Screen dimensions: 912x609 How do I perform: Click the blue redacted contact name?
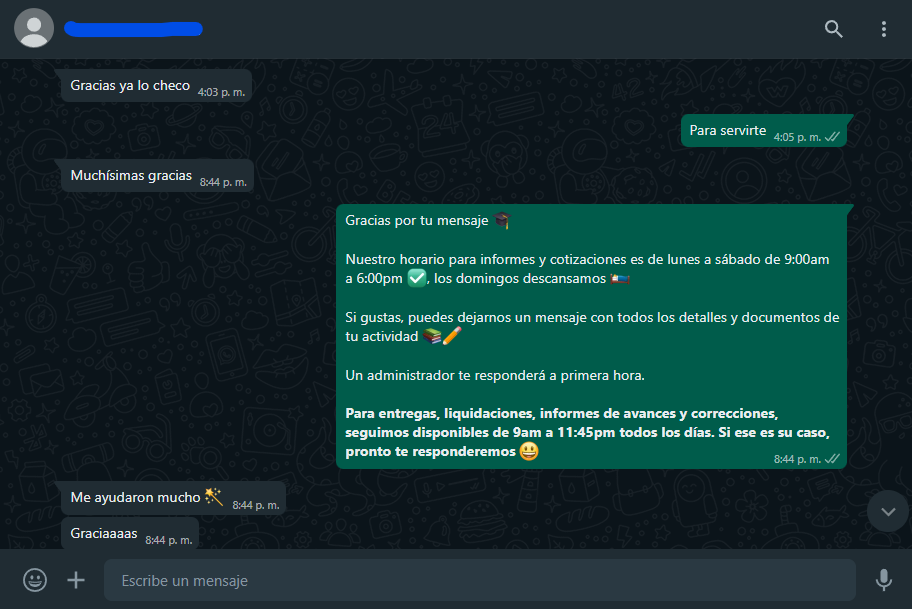[133, 29]
